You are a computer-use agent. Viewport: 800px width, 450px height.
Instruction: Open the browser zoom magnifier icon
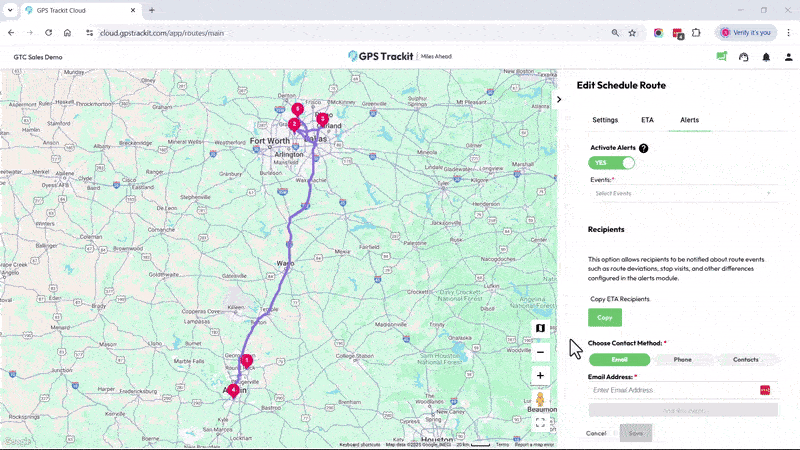coord(615,33)
